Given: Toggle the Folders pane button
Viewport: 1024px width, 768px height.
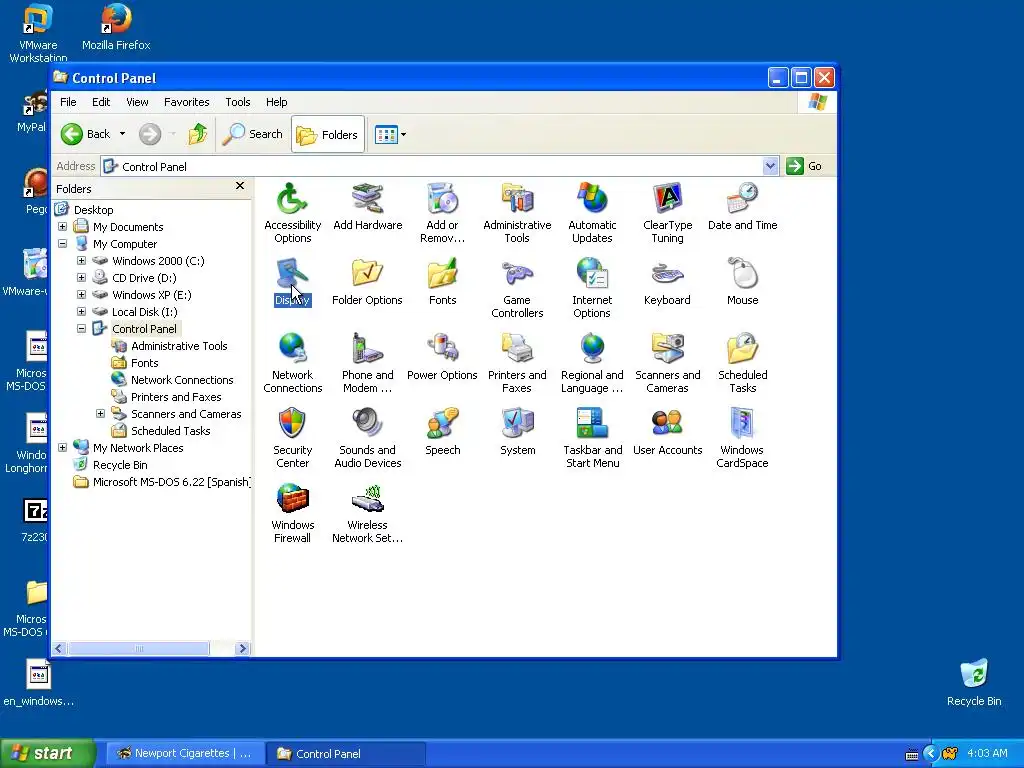Looking at the screenshot, I should [328, 135].
